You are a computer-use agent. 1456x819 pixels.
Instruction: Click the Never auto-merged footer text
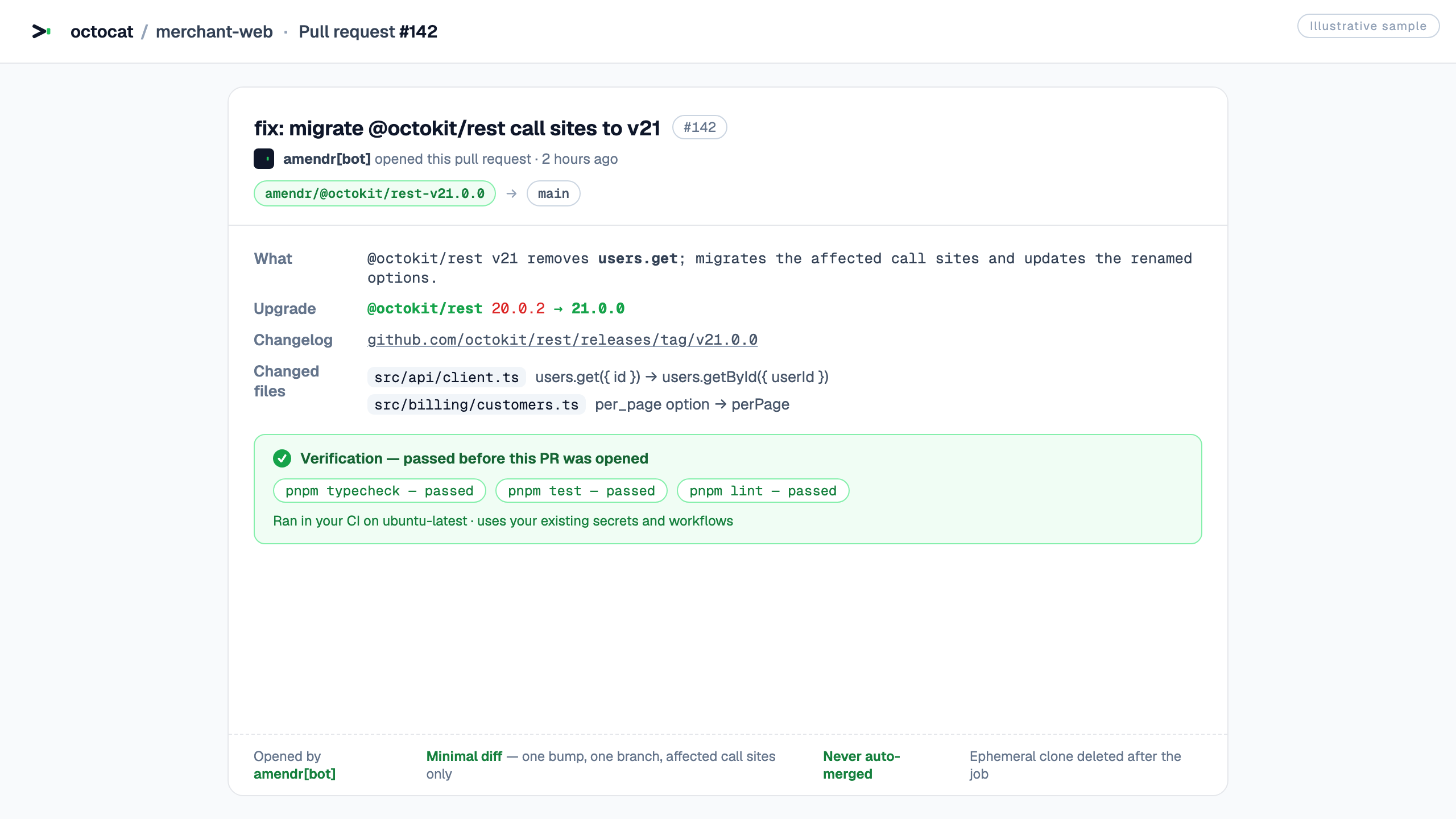[862, 765]
